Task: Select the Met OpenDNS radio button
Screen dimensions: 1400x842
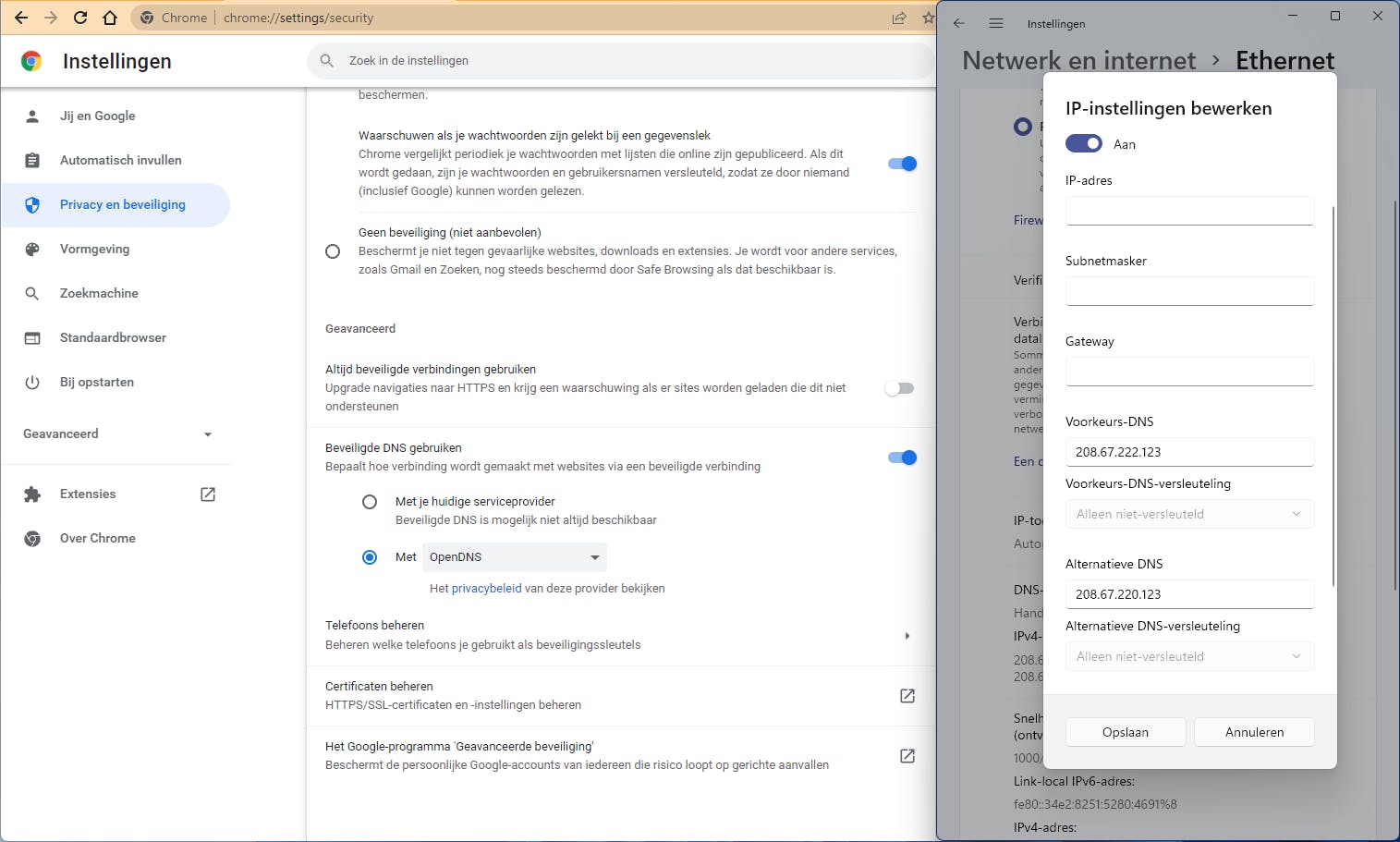Action: [370, 557]
